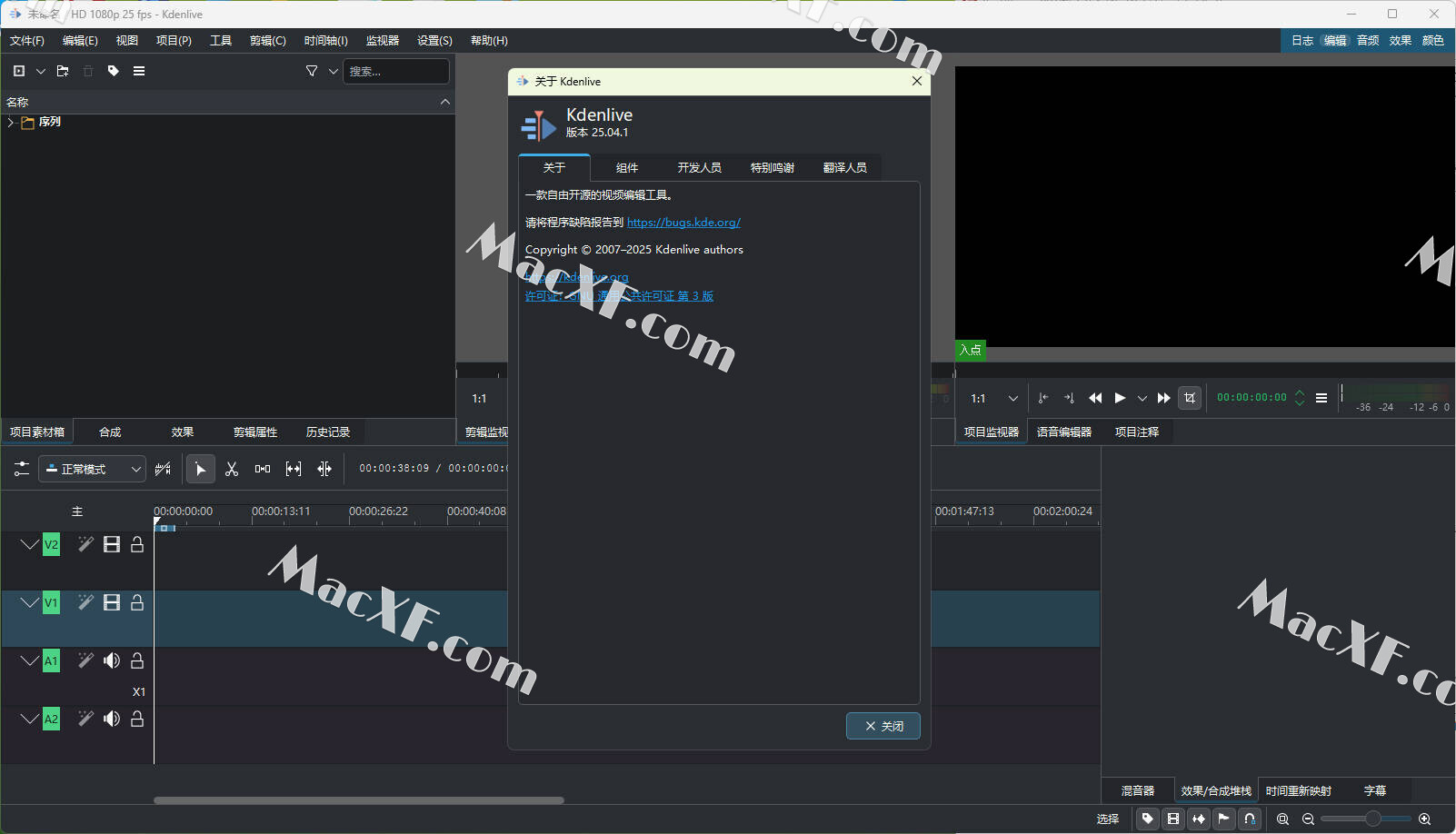
Task: Create a new folder in project bin
Action: [x=63, y=71]
